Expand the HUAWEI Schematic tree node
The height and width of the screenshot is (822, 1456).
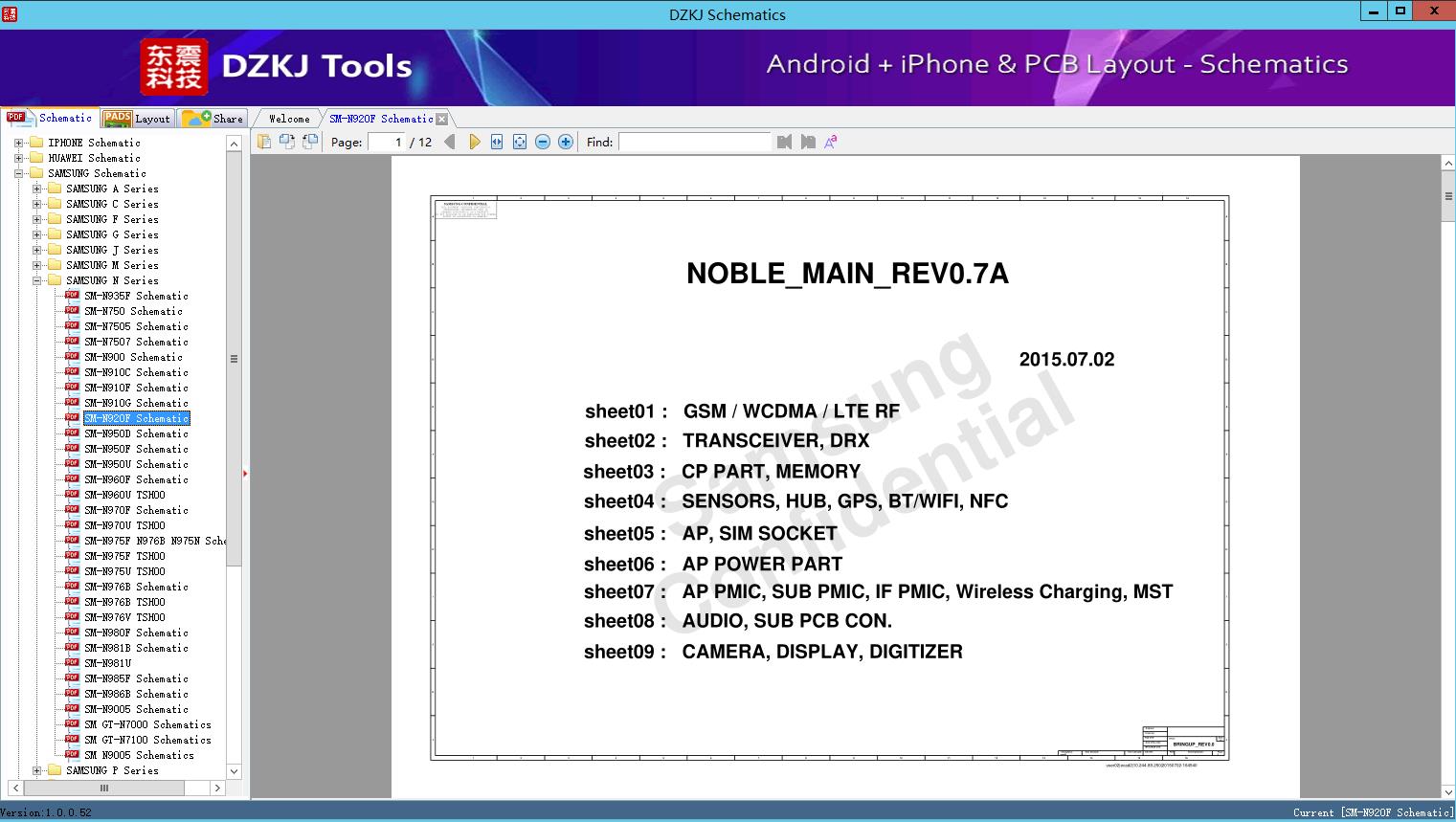click(18, 158)
